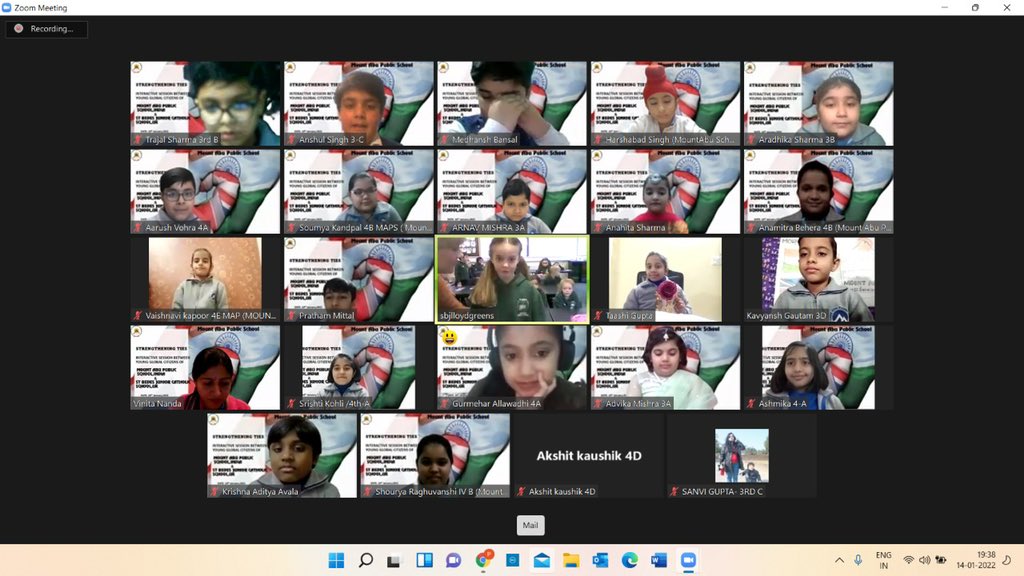Select Soumya Kandpal 4B video tile
This screenshot has width=1024, height=576.
359,191
